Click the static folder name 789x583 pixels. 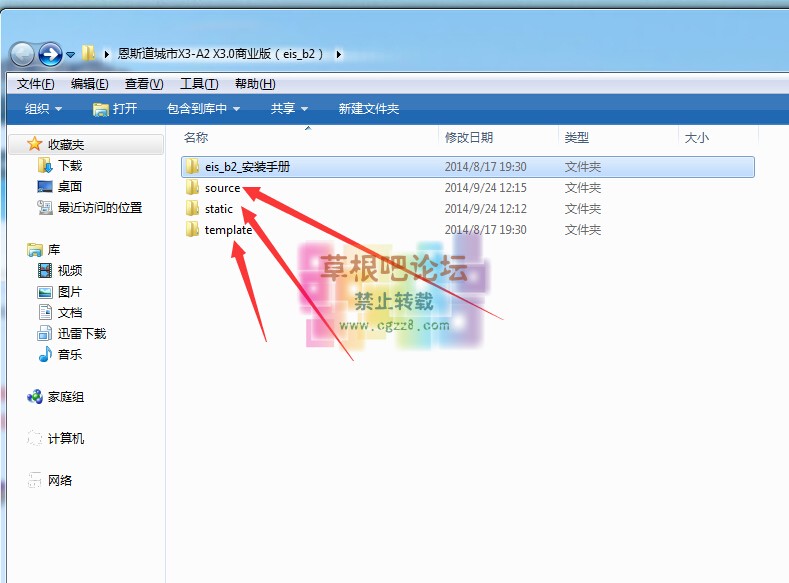[x=218, y=208]
